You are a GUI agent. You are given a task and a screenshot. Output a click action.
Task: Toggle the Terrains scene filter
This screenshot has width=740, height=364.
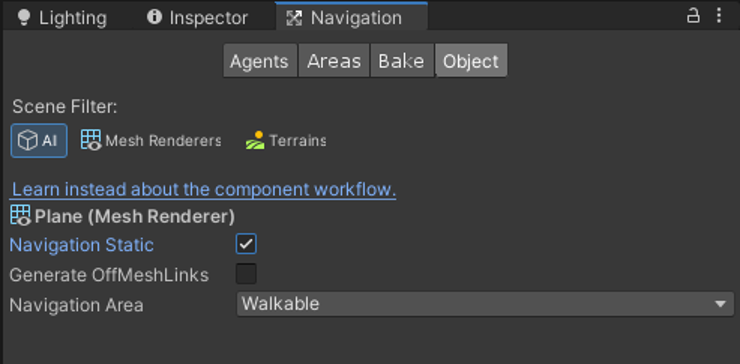285,141
